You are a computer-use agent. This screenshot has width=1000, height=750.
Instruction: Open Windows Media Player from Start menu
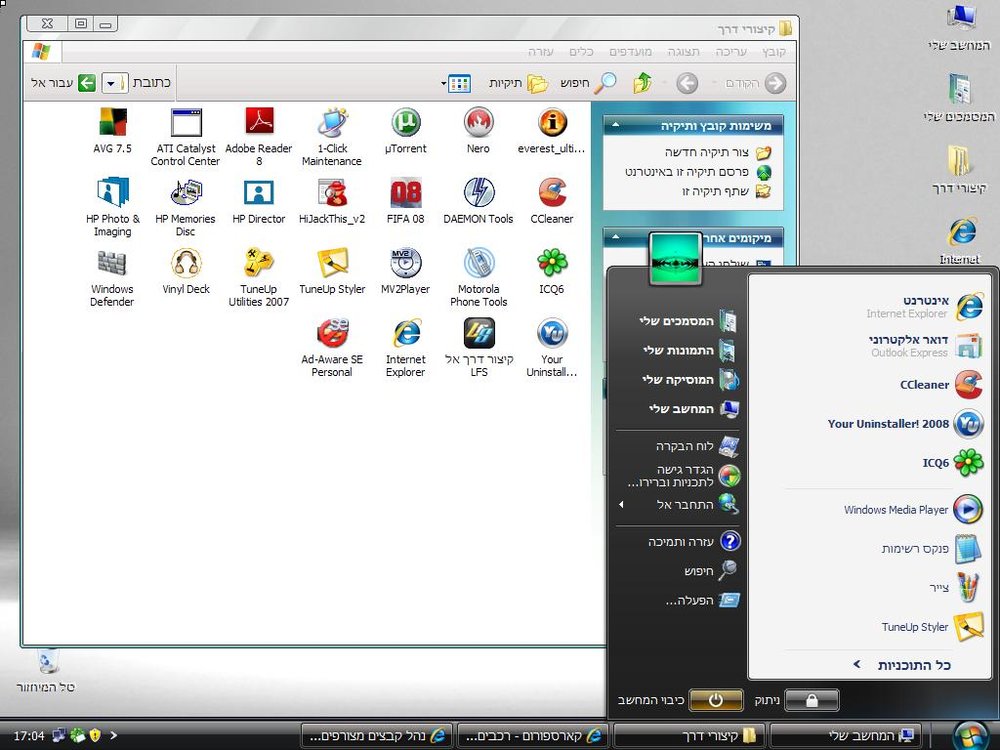(x=913, y=510)
